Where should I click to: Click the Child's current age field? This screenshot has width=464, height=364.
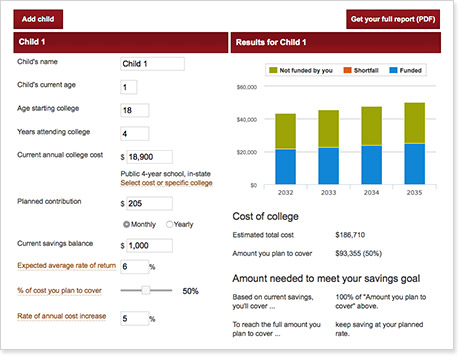tap(129, 87)
